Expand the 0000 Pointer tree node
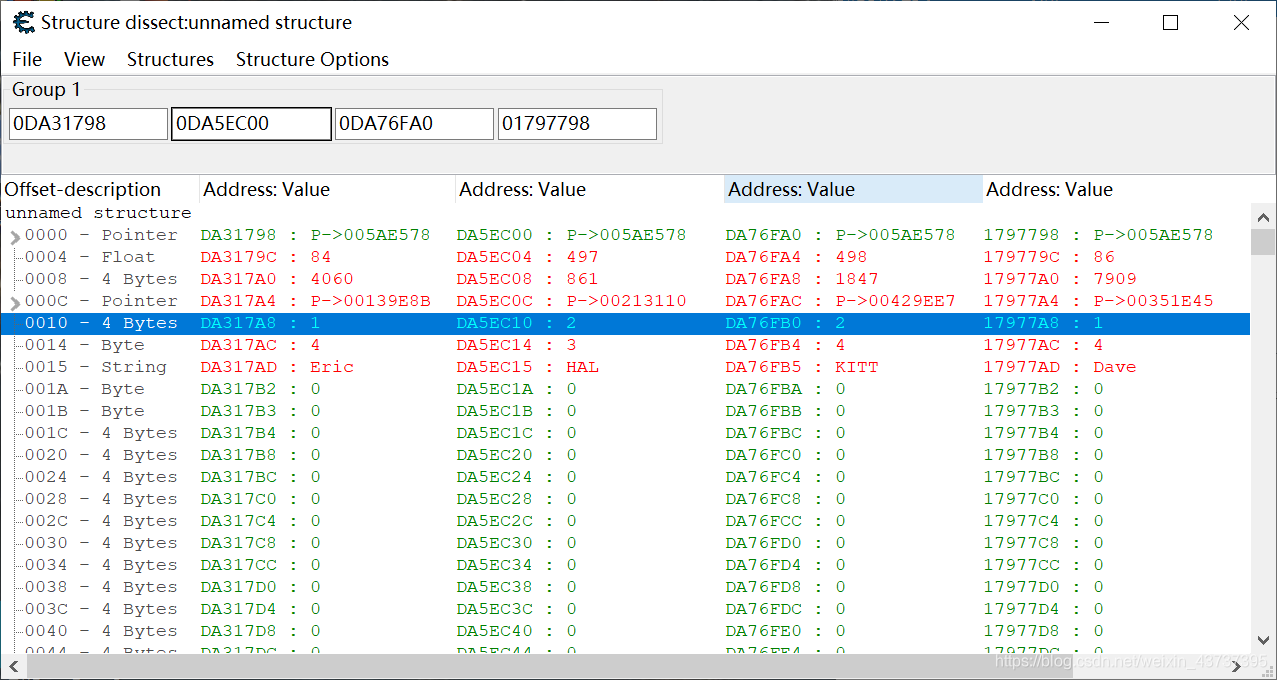 click(x=15, y=237)
